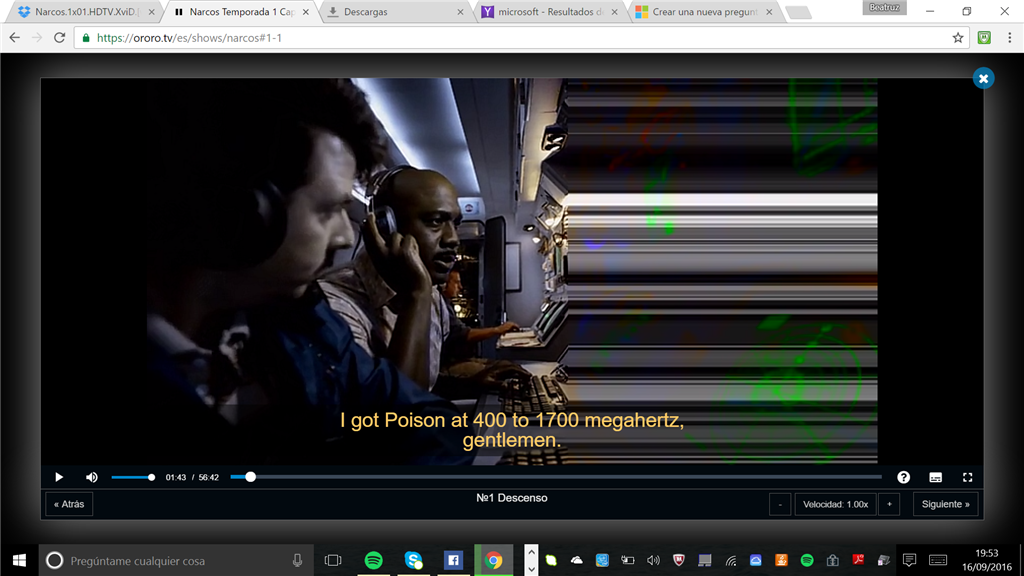Viewport: 1024px width, 576px height.
Task: Open the battery power tray icon
Action: tap(628, 560)
